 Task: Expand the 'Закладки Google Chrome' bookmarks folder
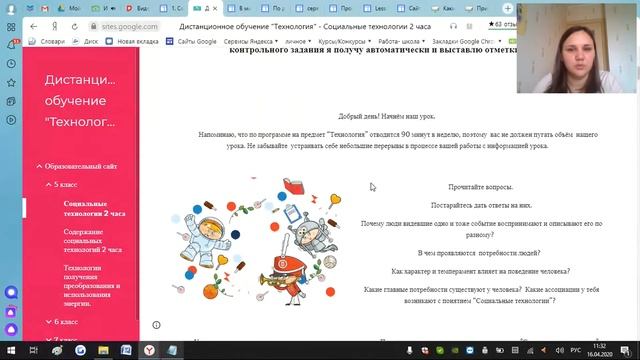coord(467,41)
